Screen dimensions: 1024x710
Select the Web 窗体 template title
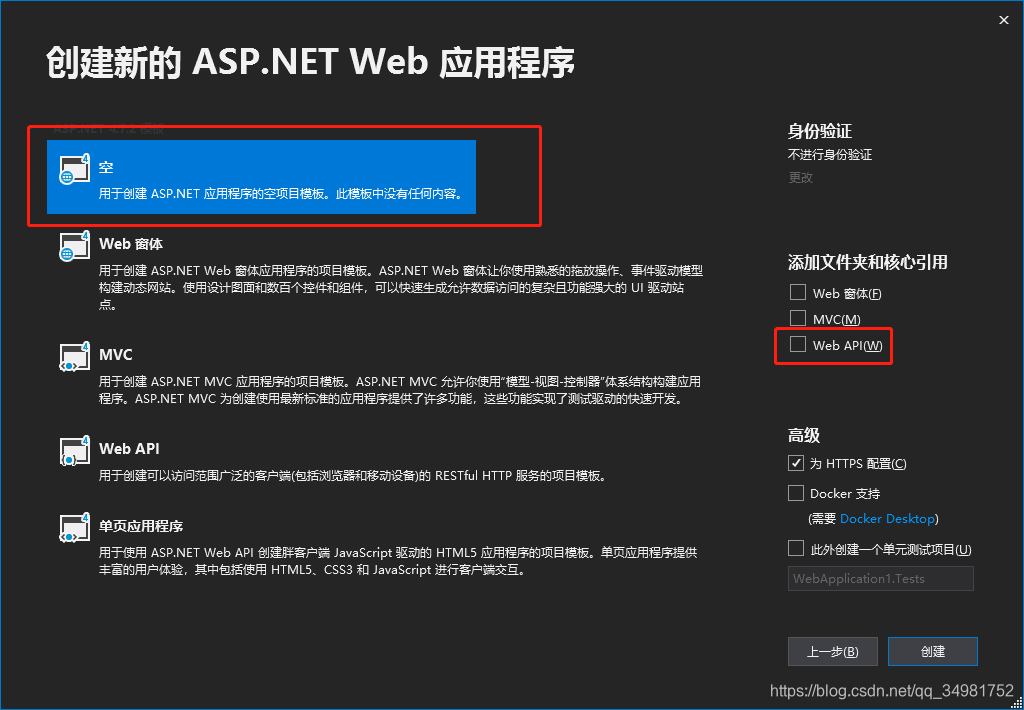tap(131, 244)
